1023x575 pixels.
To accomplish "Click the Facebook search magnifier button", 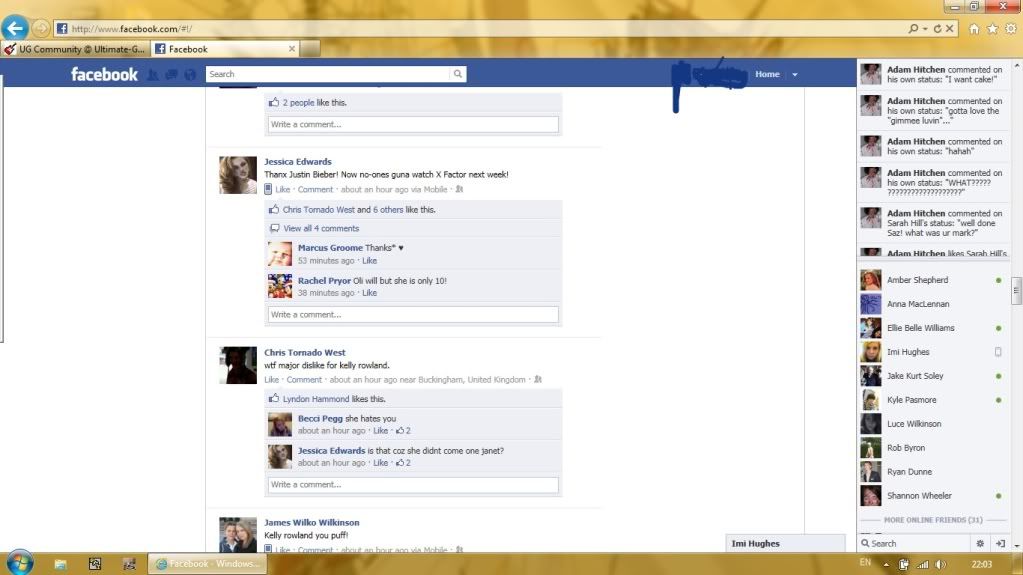I will (x=458, y=74).
